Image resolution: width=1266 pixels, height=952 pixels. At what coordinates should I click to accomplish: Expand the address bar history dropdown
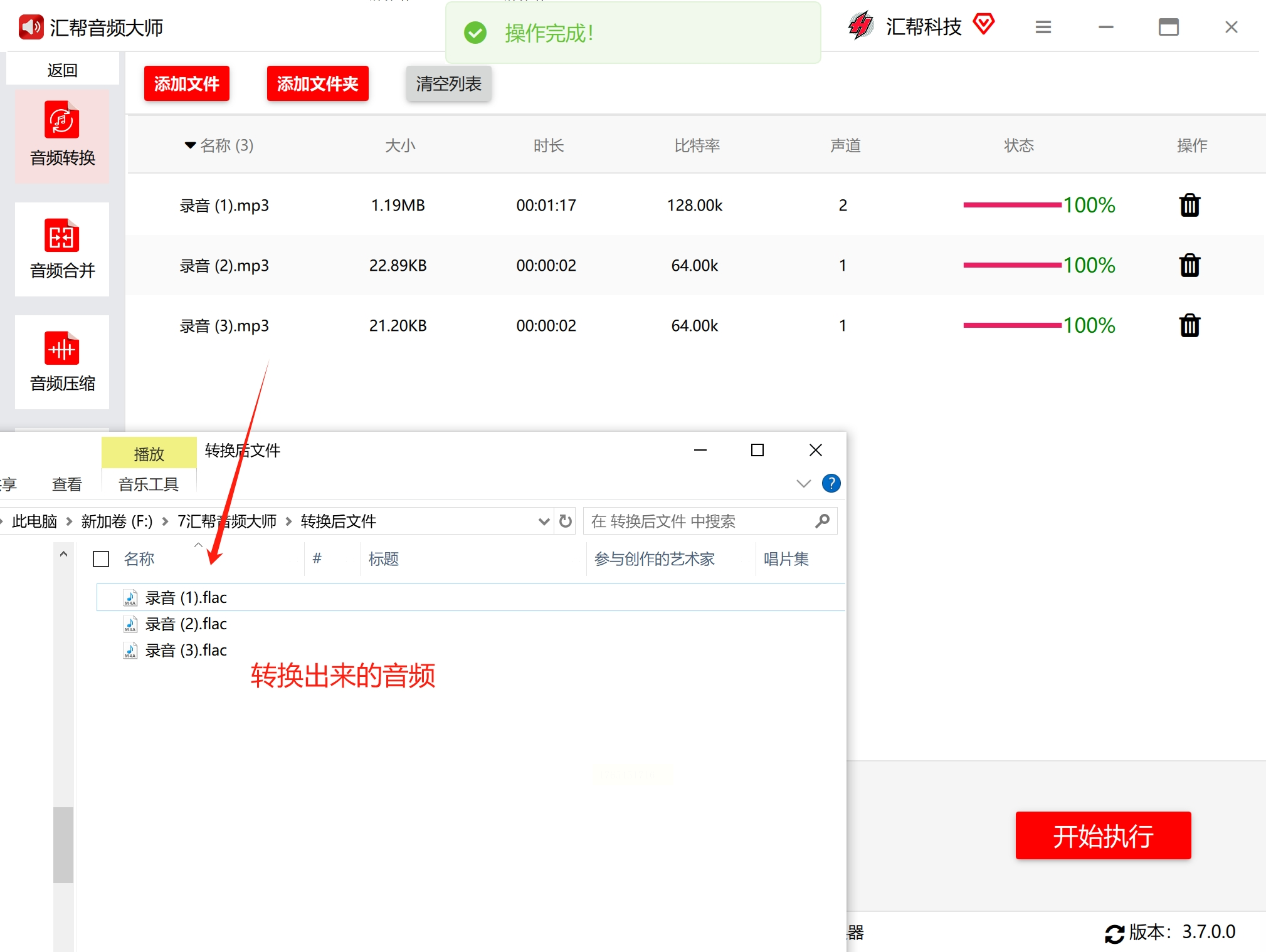tap(543, 521)
